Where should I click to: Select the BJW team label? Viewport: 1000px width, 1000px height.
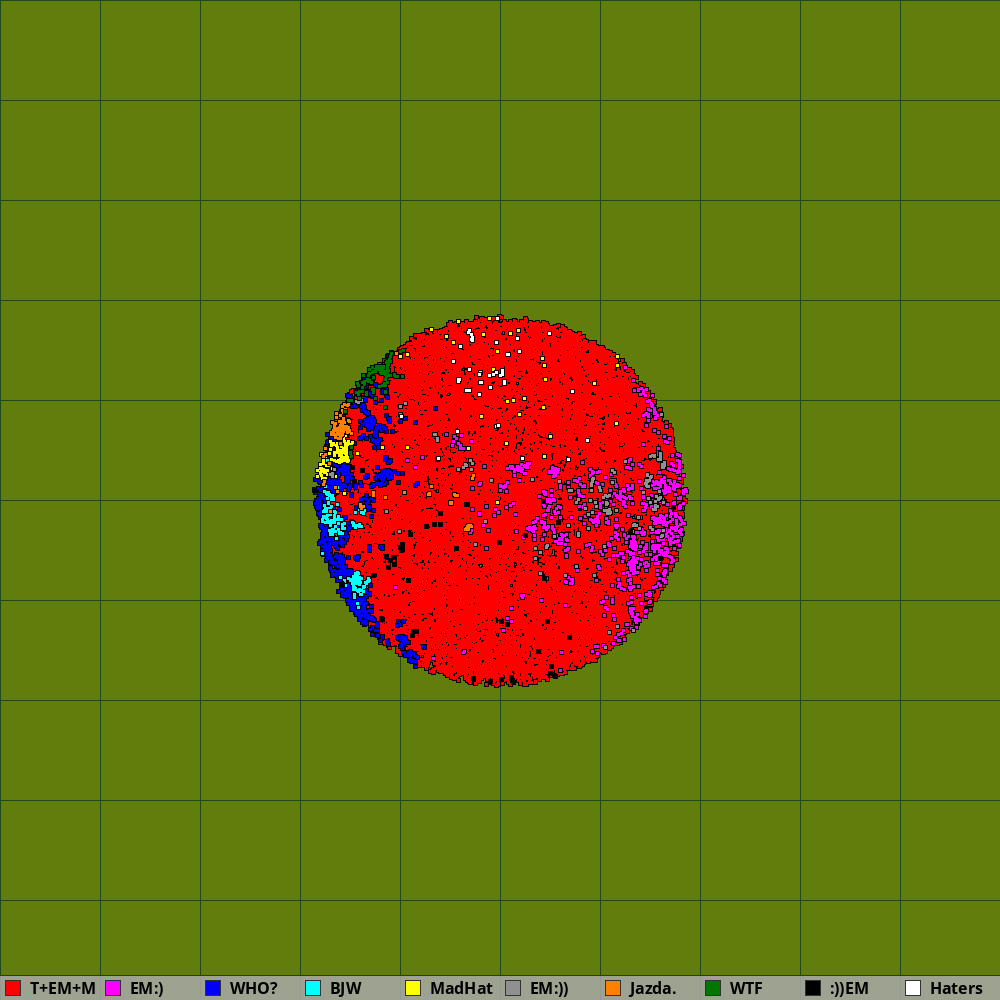pyautogui.click(x=346, y=988)
